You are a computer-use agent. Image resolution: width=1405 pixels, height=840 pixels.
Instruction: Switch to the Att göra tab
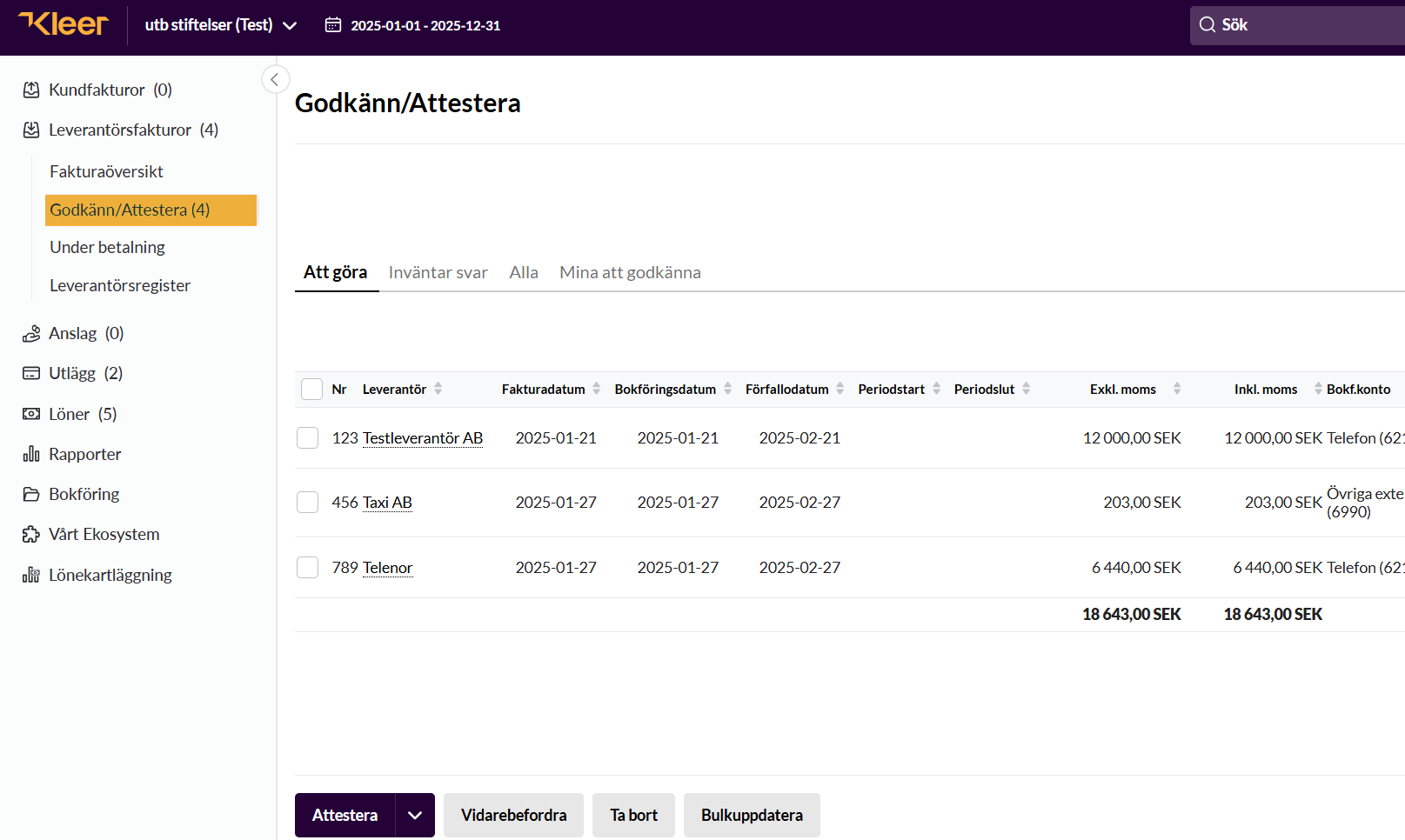pyautogui.click(x=336, y=272)
